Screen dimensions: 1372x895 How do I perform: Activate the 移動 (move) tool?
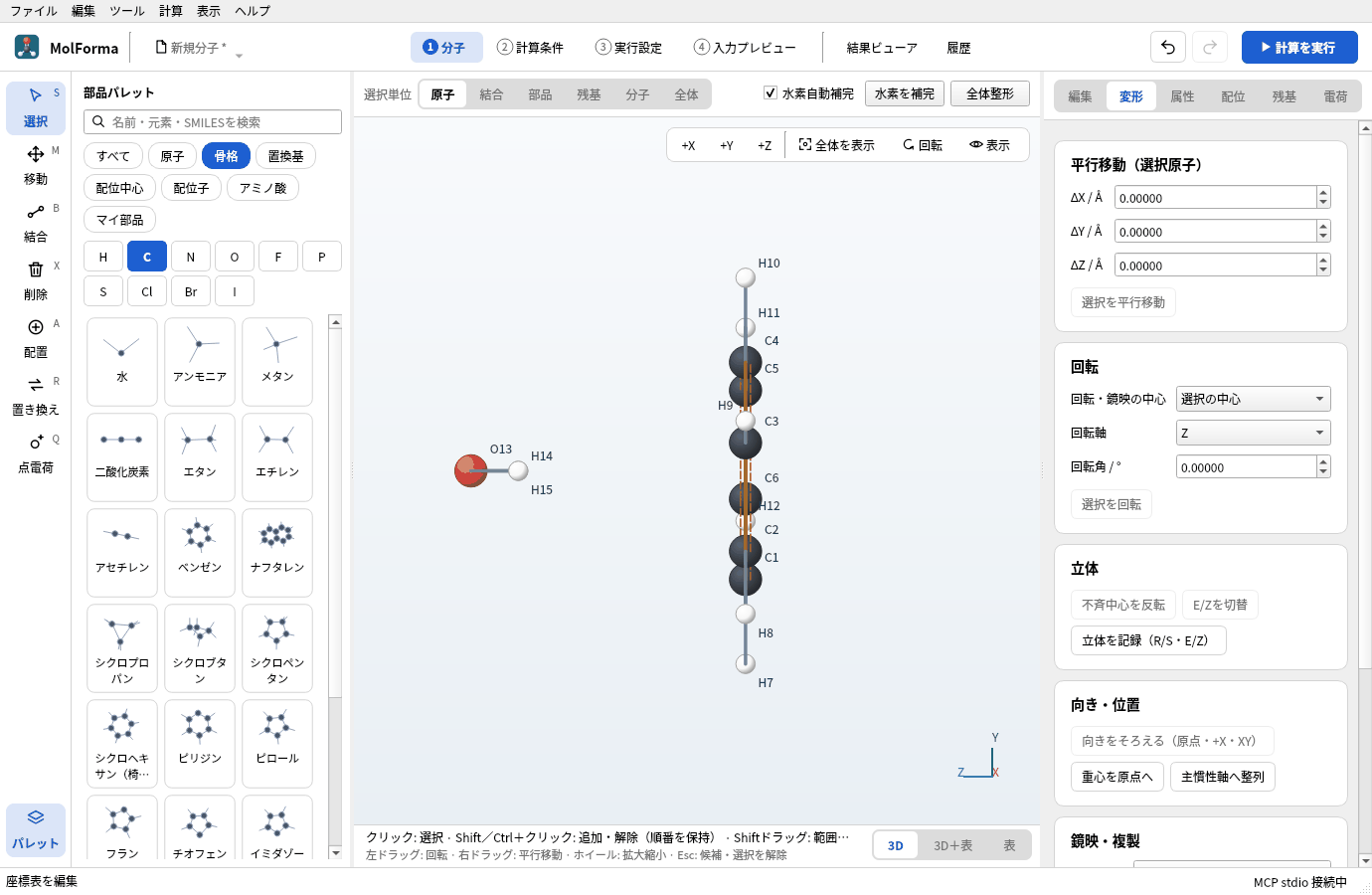pos(36,165)
